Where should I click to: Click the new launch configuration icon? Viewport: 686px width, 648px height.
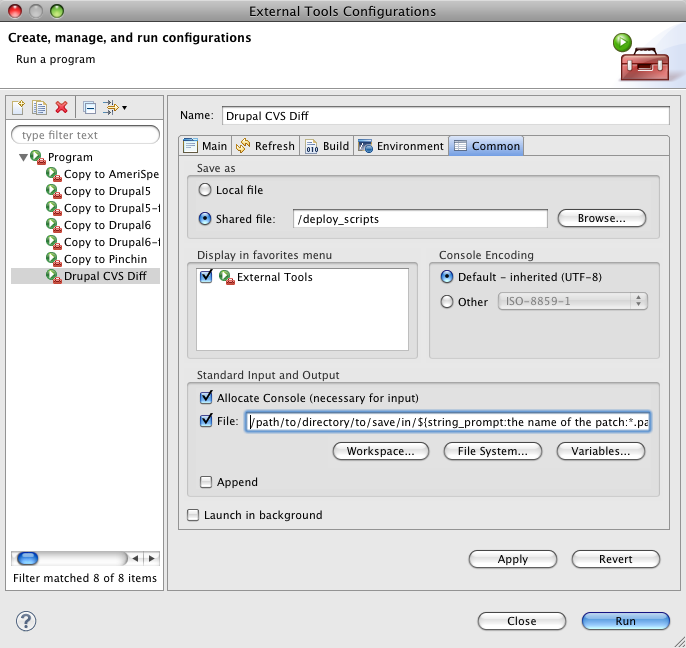(19, 107)
